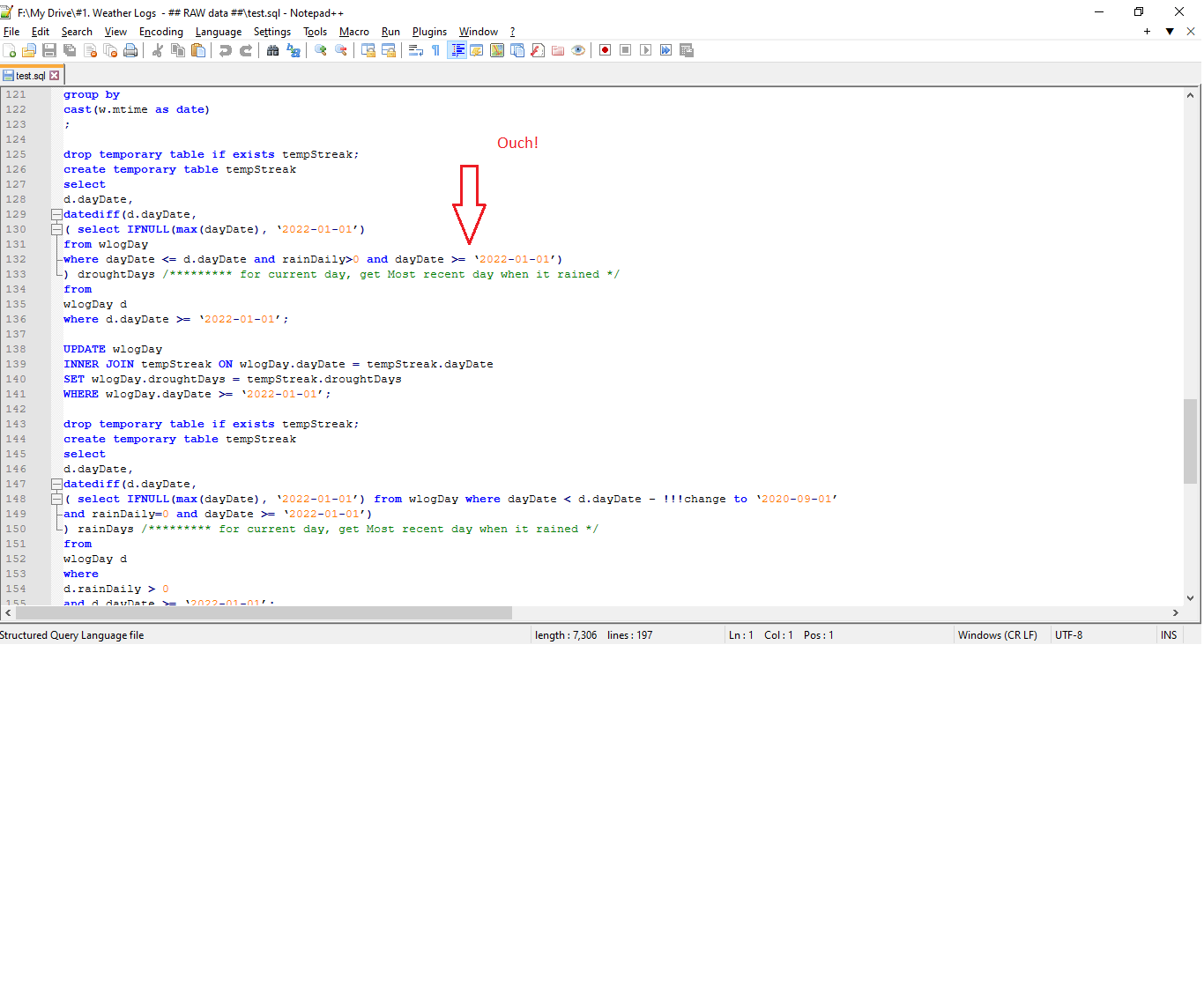Click the Copy toolbar icon
Image resolution: width=1204 pixels, height=986 pixels.
point(178,50)
